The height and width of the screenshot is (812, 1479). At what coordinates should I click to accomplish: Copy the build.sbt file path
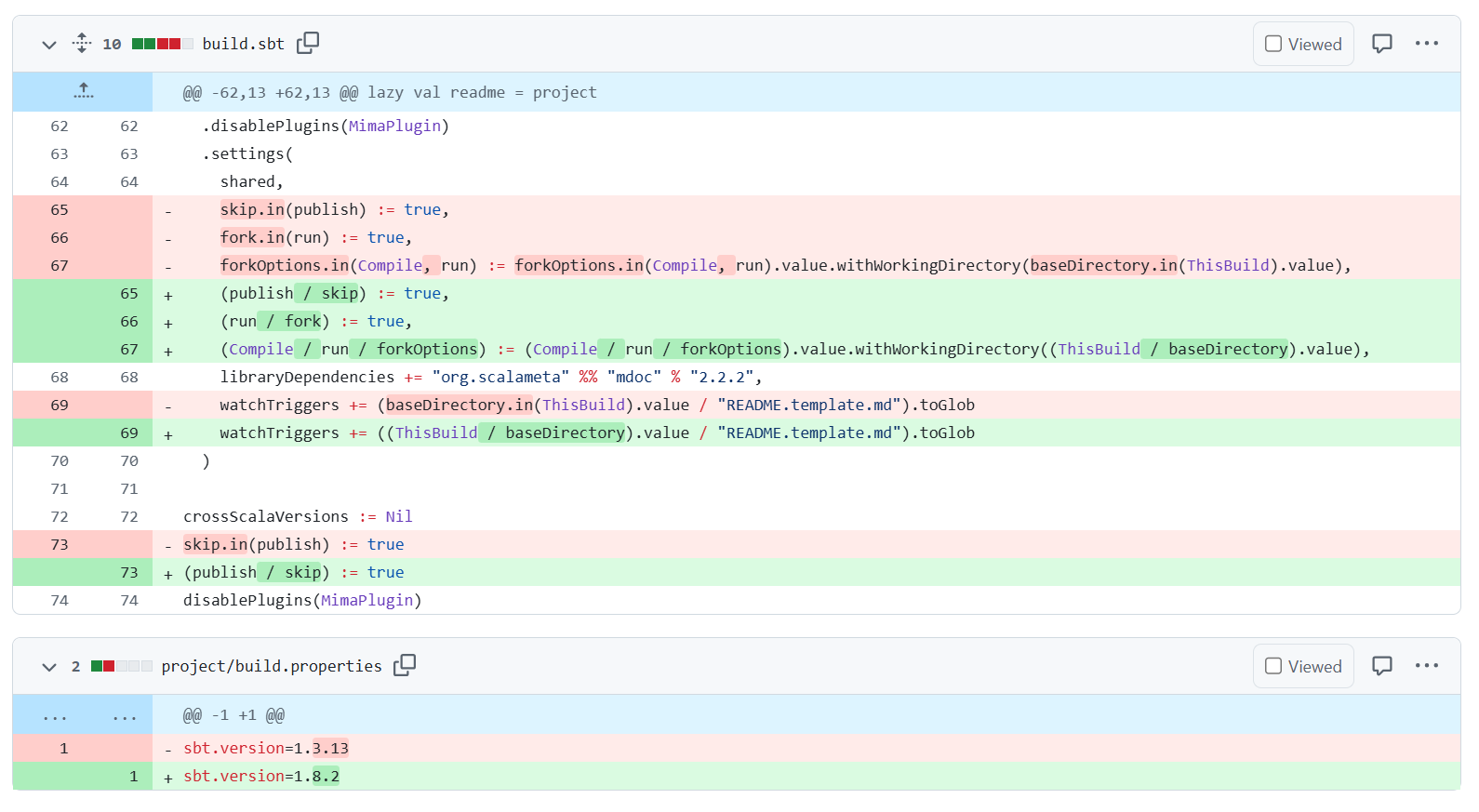point(308,43)
